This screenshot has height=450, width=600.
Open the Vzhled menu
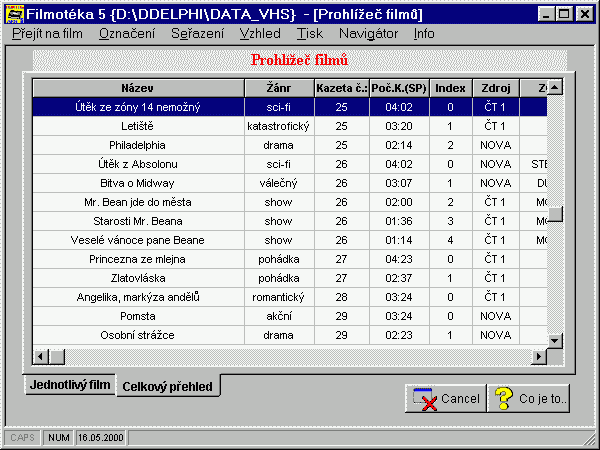click(260, 33)
